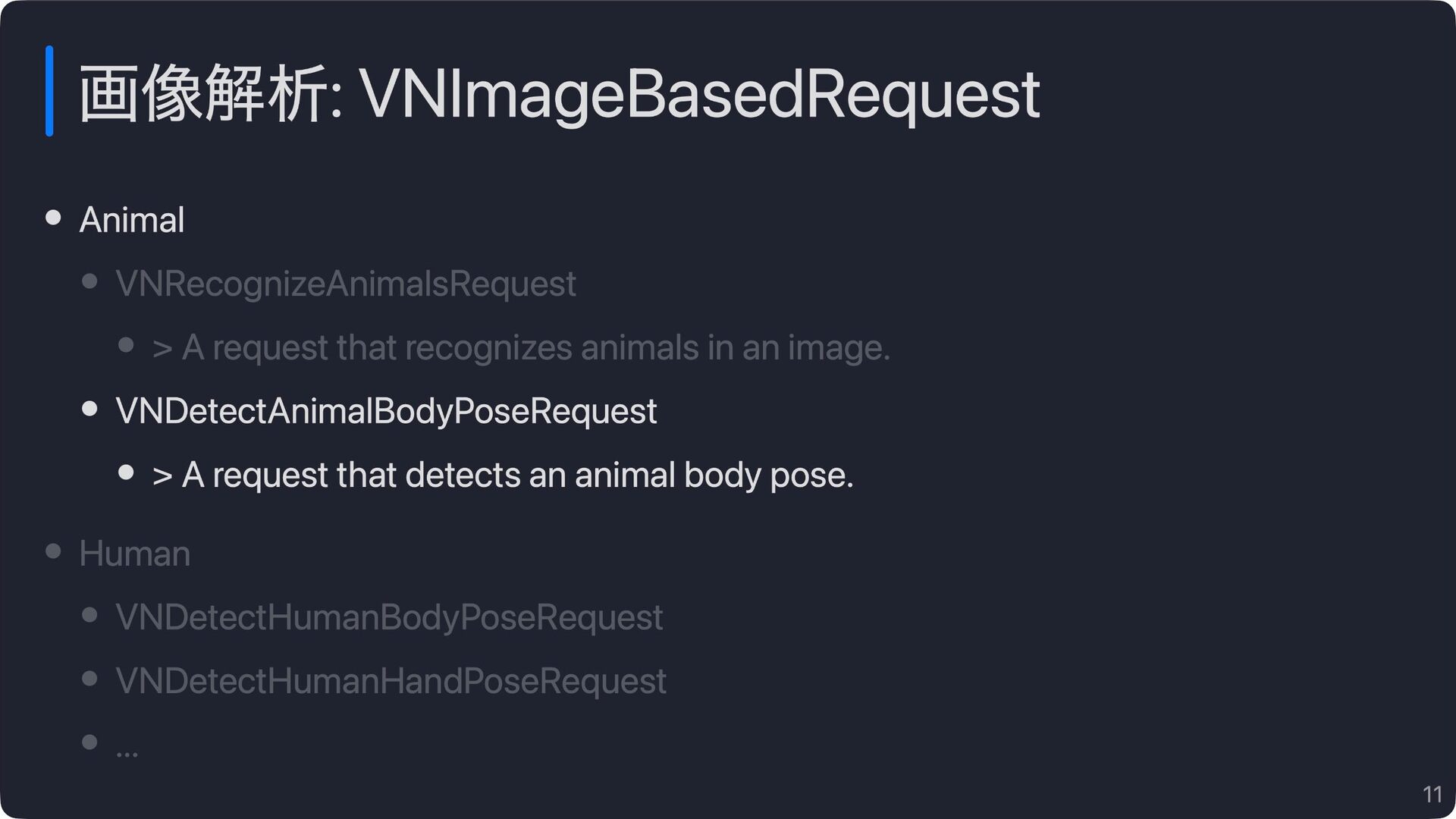
Task: Click bullet dot before VNDetectAnimalBodyPoseRequest
Action: pos(89,409)
